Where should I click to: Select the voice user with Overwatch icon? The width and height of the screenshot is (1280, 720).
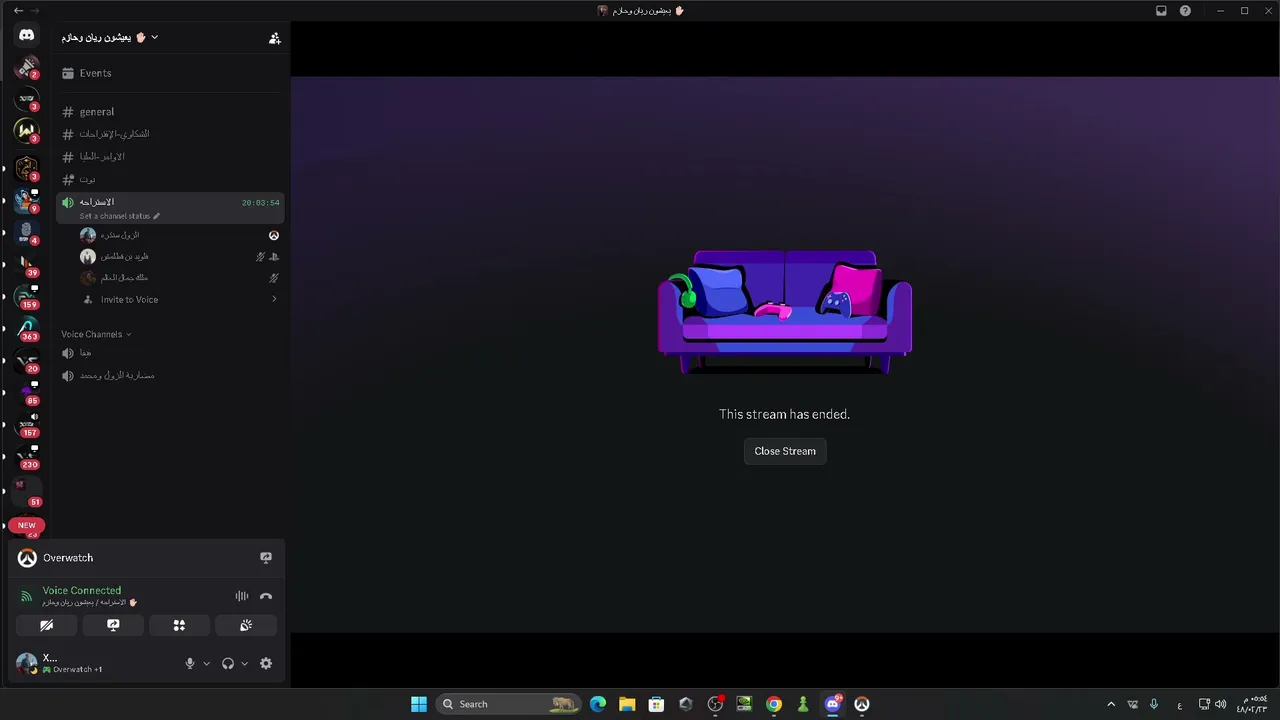point(179,235)
